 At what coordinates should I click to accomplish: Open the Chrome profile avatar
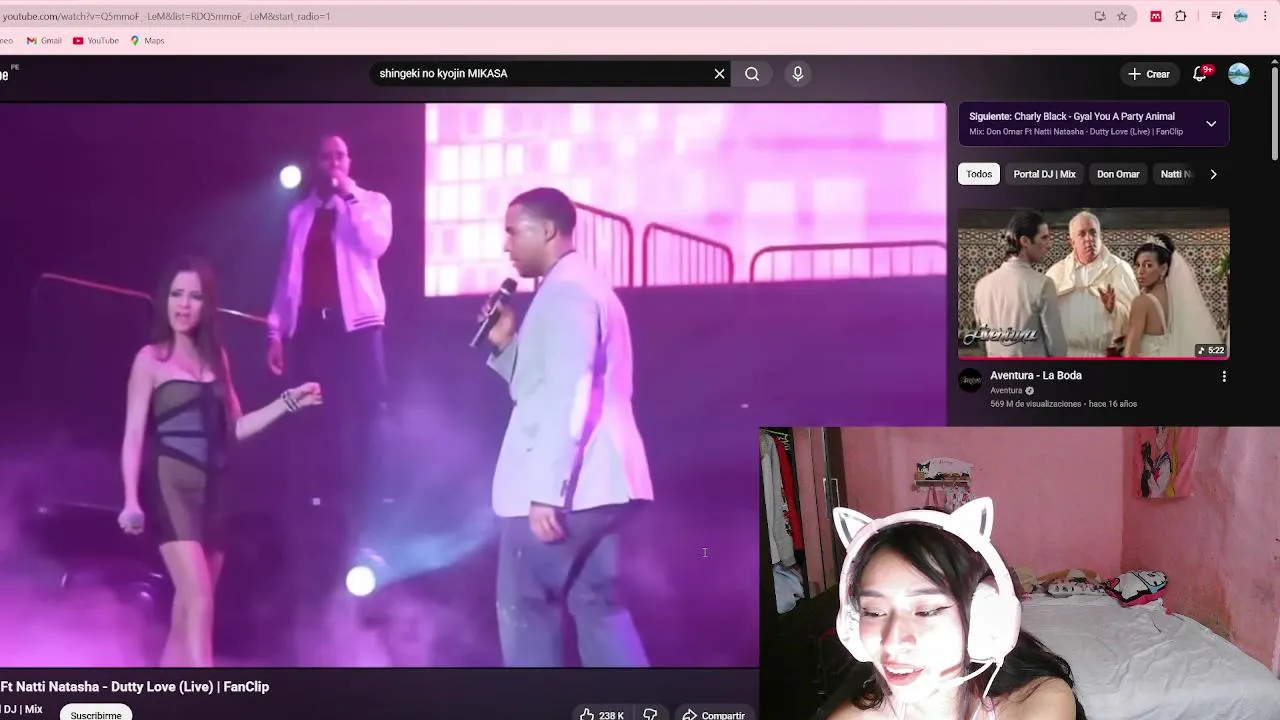pyautogui.click(x=1241, y=16)
